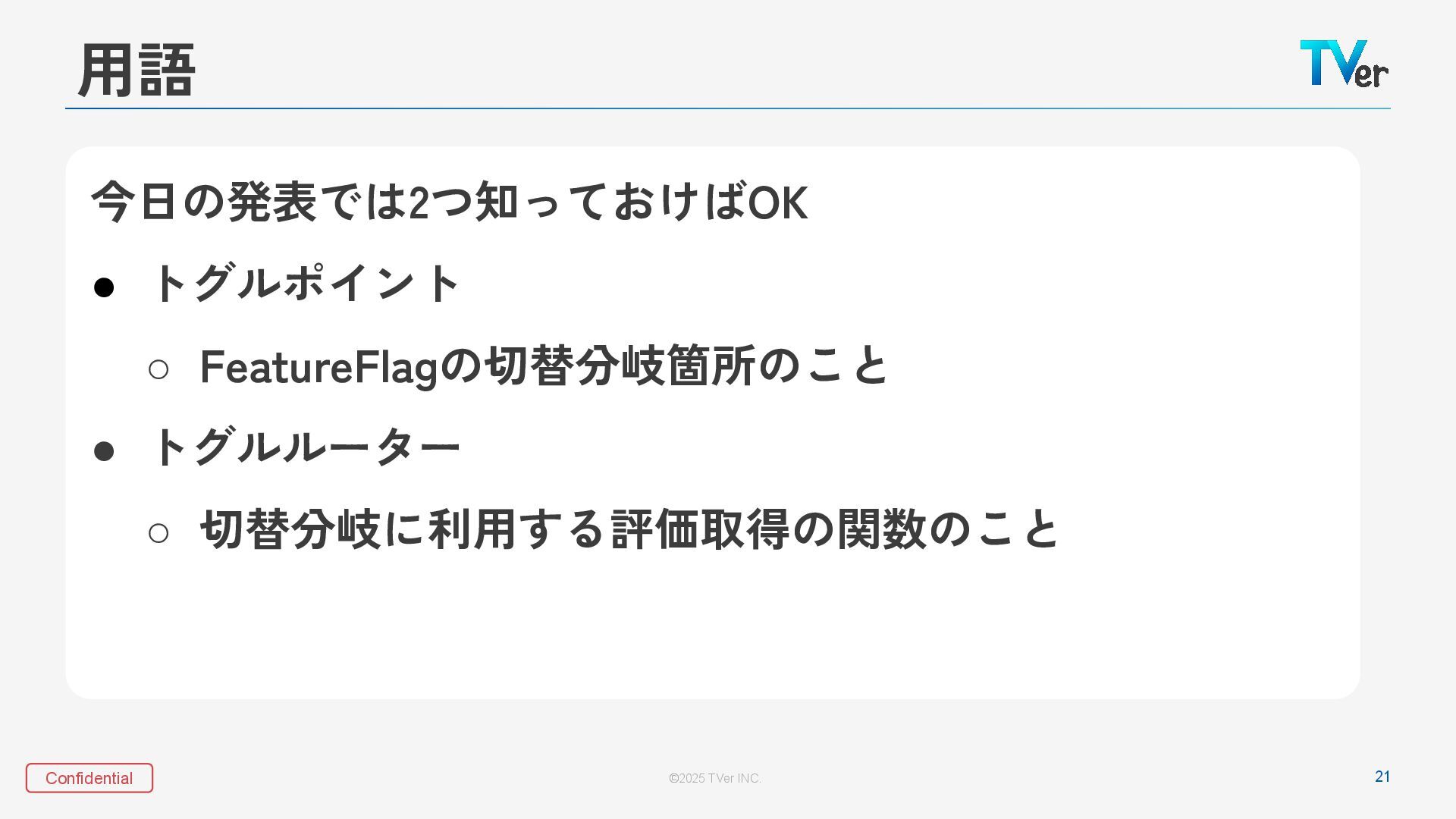The height and width of the screenshot is (819, 1456).
Task: Click the 切替分岐に利用する評価取得の関数のこと text
Action: (x=629, y=529)
